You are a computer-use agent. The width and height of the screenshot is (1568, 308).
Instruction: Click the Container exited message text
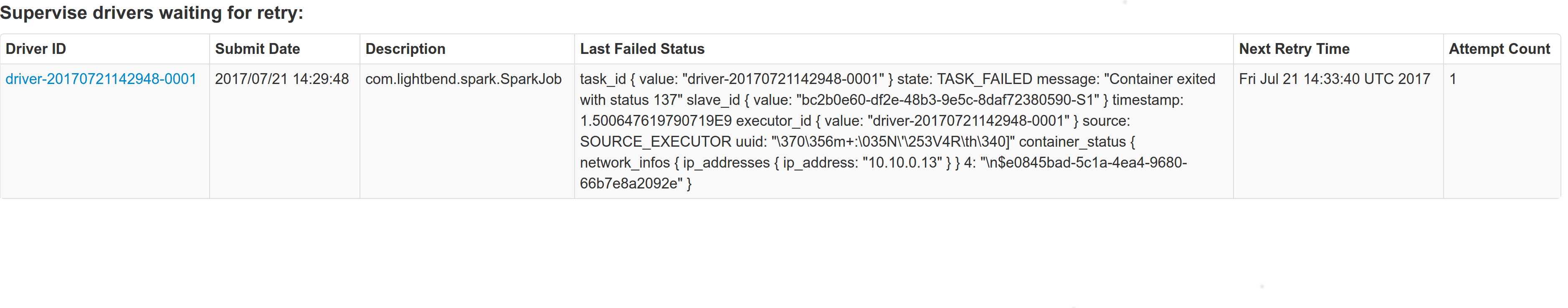(x=1160, y=79)
